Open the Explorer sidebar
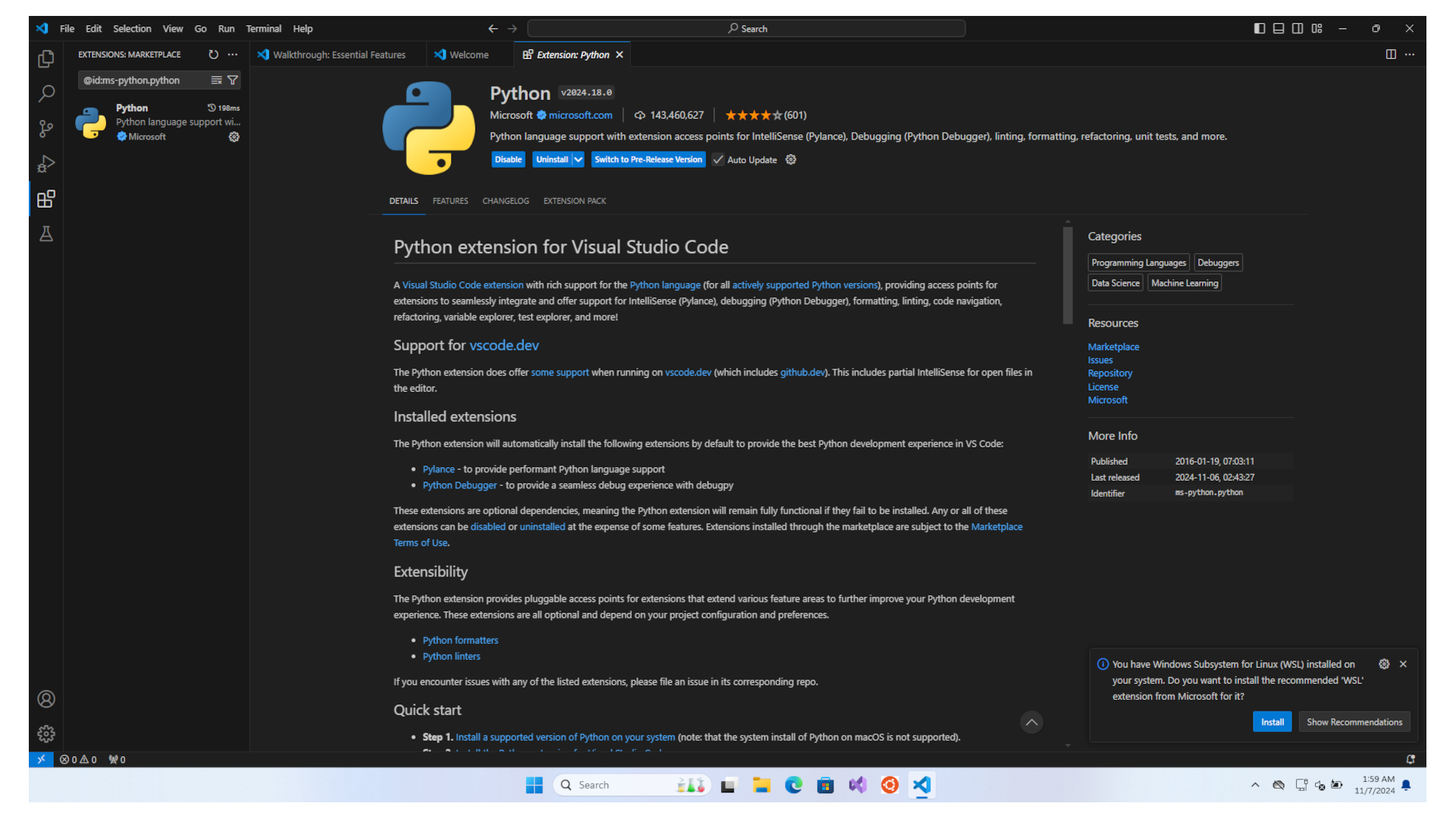The width and height of the screenshot is (1456, 819). (x=45, y=58)
